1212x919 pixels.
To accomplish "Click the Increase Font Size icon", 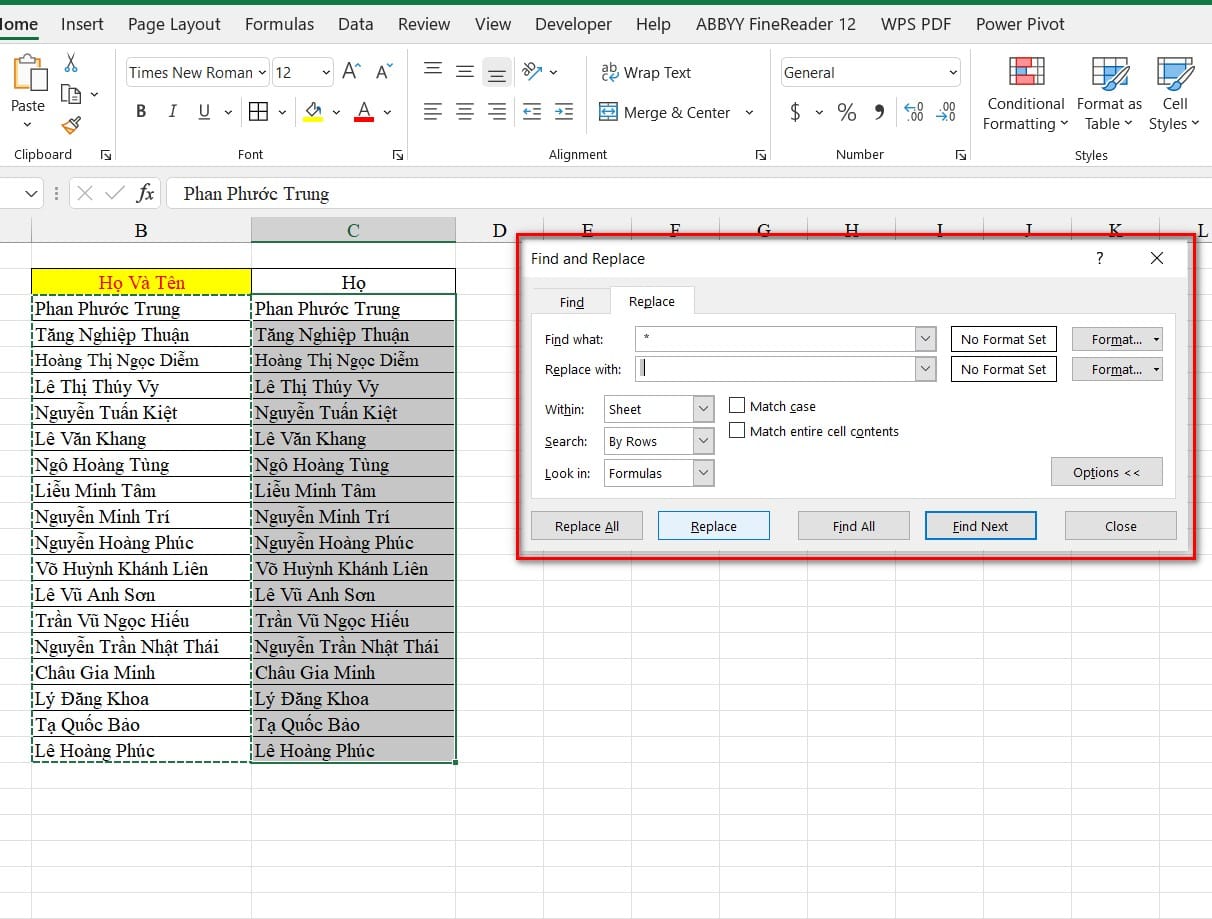I will pyautogui.click(x=351, y=72).
